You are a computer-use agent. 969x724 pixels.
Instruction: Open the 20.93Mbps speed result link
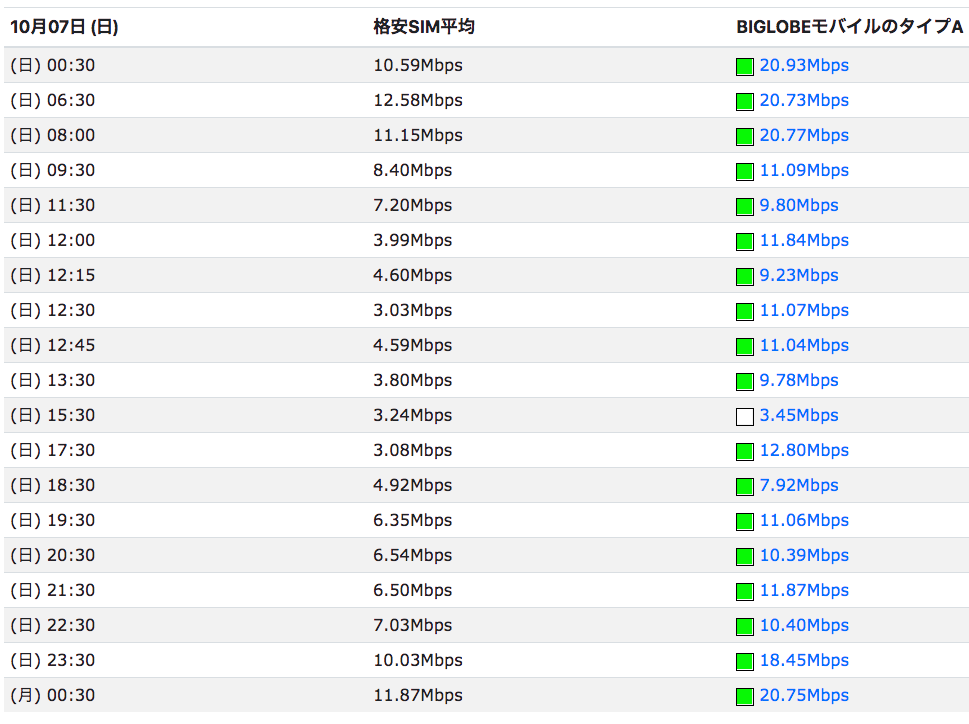804,65
